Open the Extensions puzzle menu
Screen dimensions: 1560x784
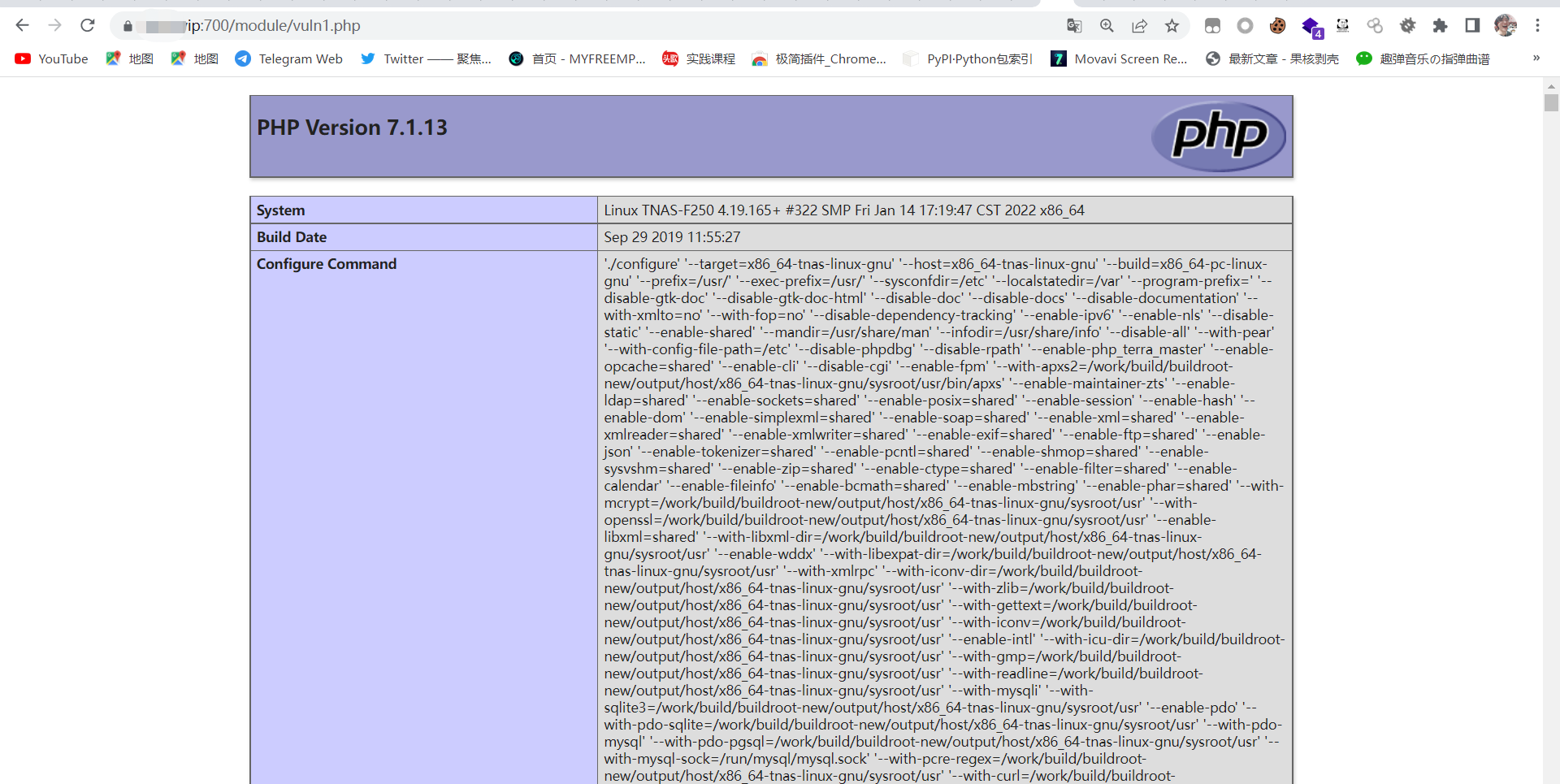(1440, 26)
